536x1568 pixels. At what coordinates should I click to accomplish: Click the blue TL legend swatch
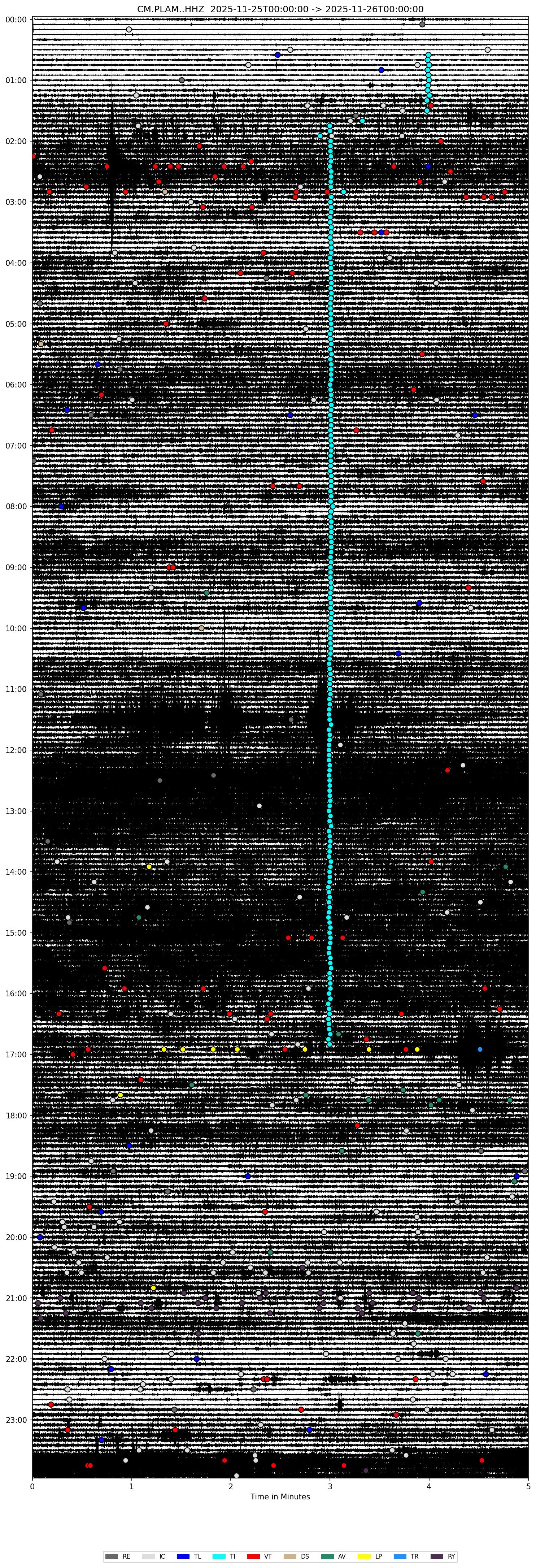click(x=183, y=1556)
